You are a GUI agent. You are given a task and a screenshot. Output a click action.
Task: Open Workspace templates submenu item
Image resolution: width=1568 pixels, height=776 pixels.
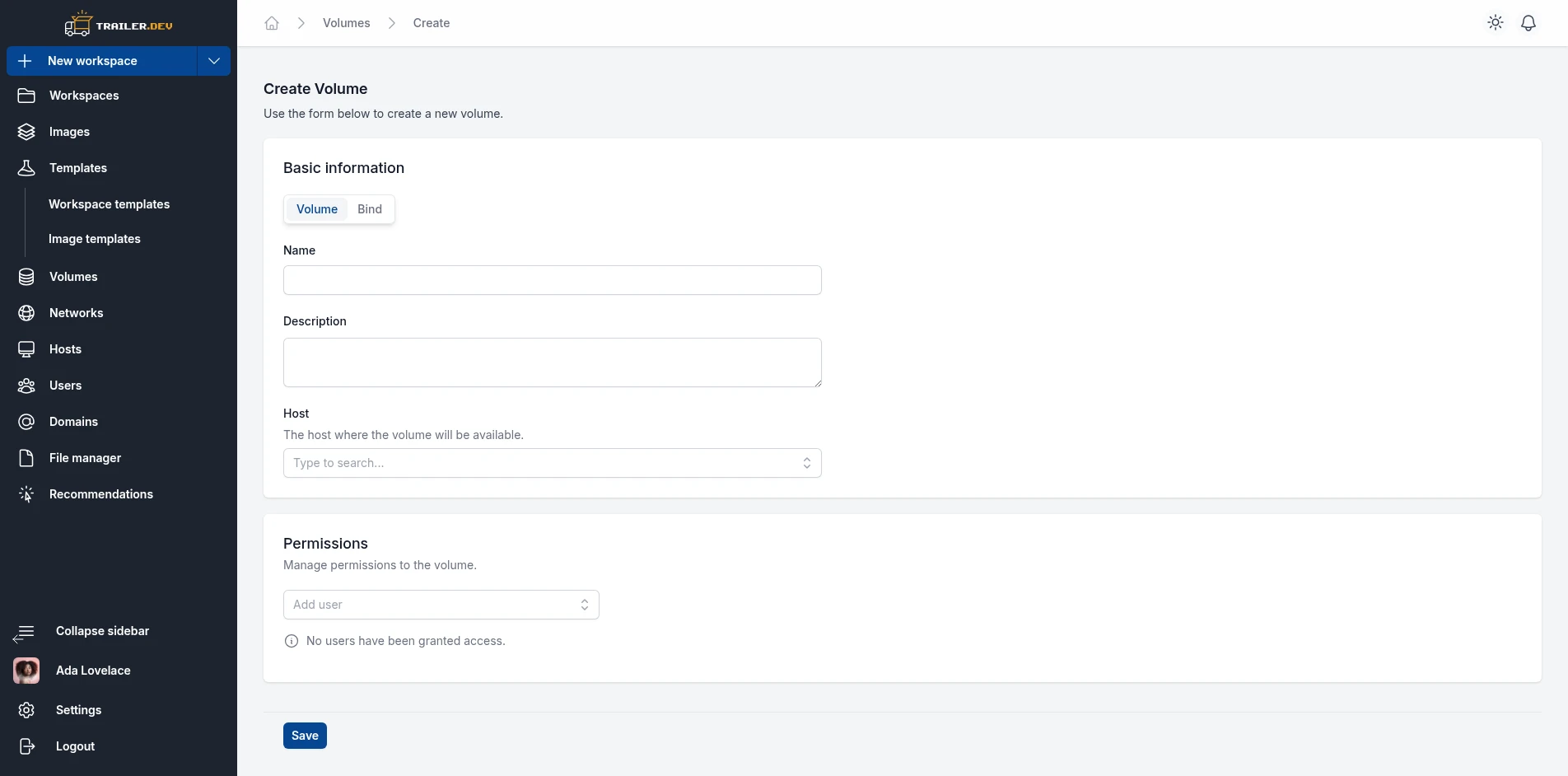tap(109, 204)
